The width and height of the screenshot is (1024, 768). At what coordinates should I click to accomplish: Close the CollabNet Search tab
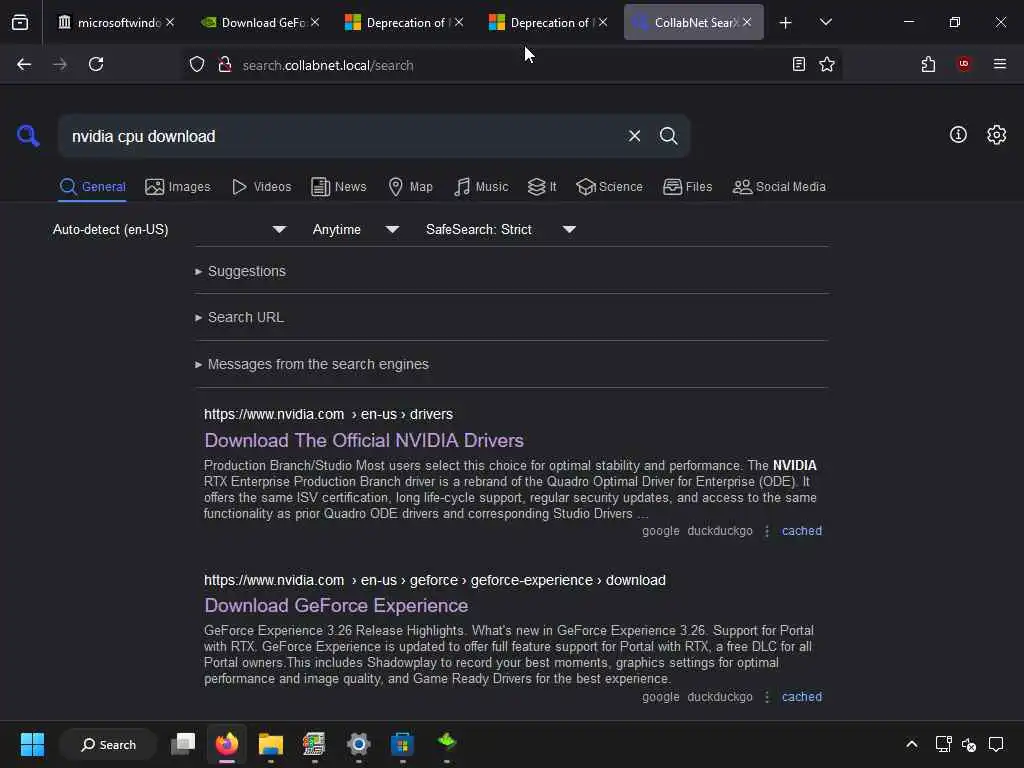746,22
